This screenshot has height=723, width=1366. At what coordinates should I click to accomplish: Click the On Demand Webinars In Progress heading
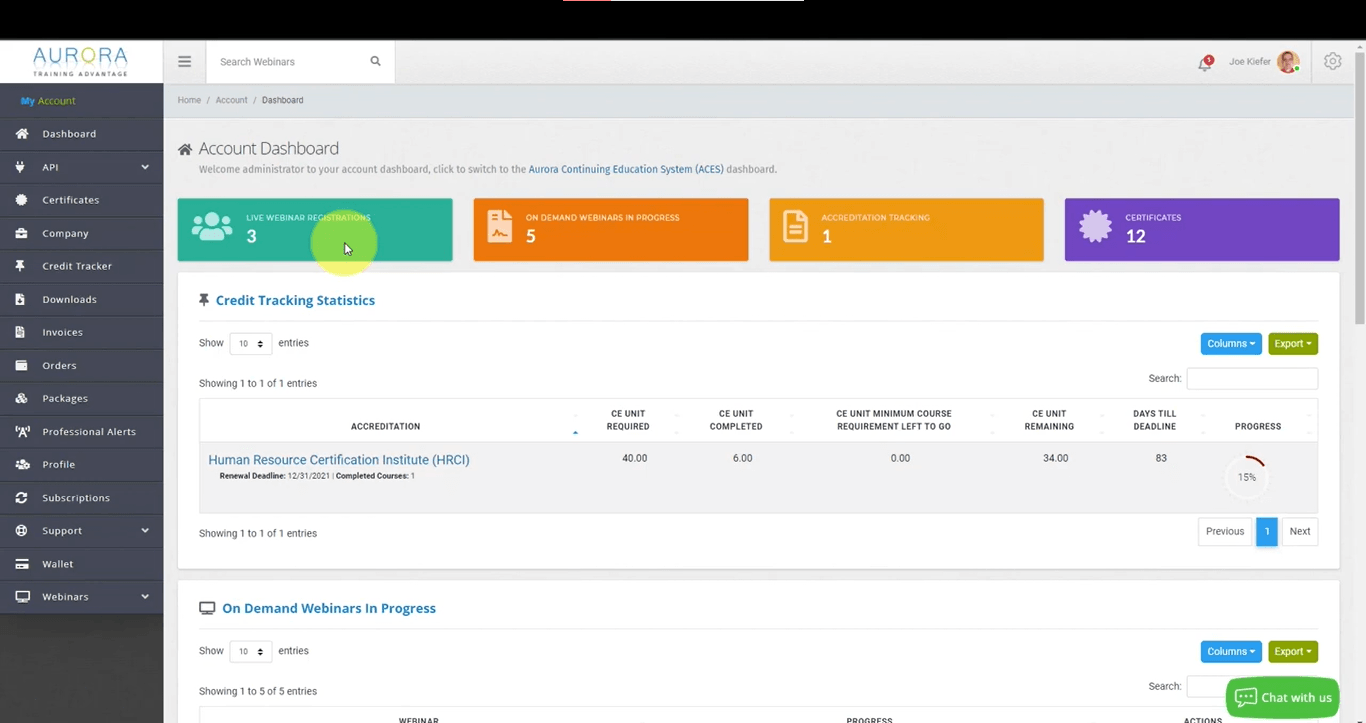(329, 609)
